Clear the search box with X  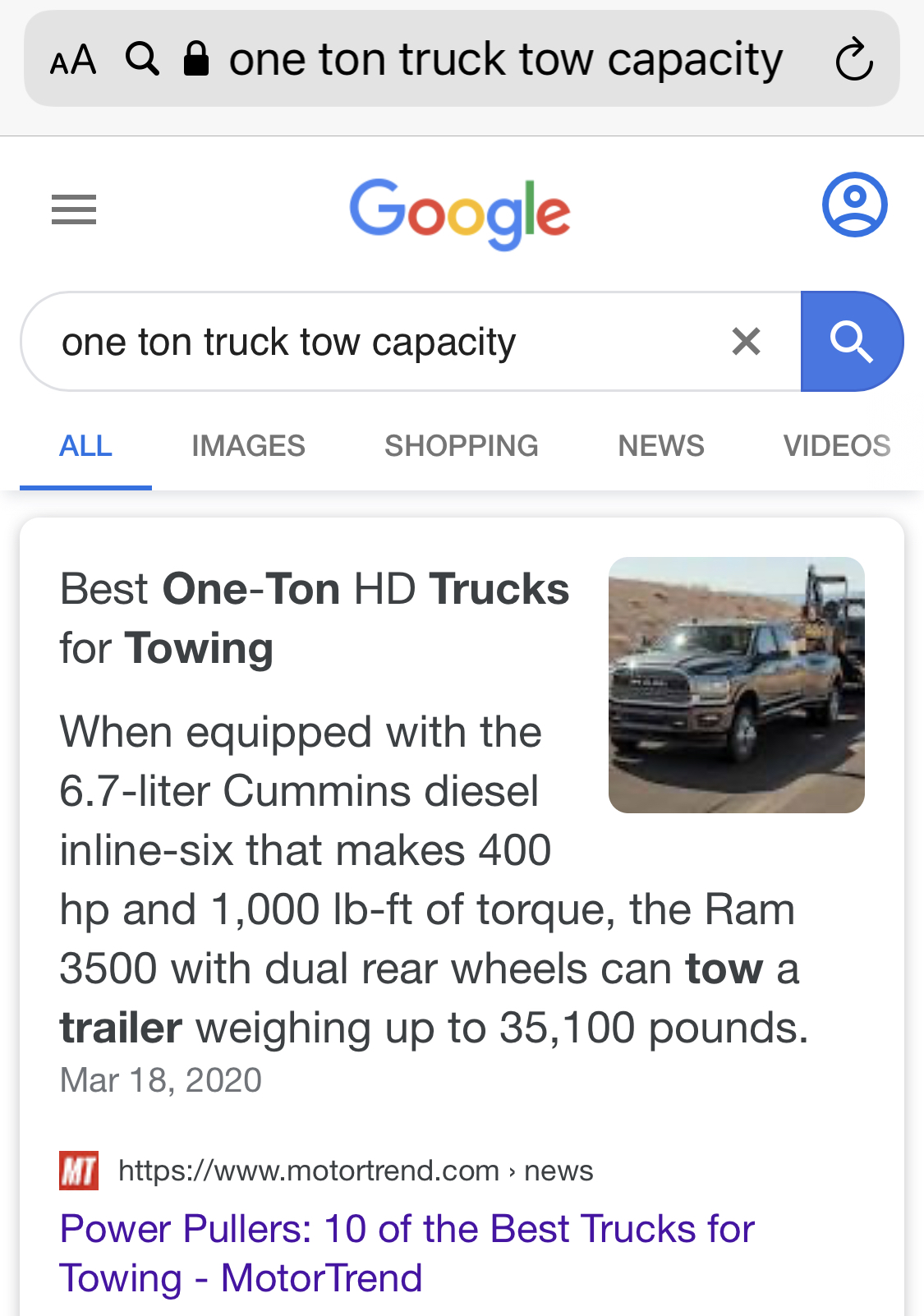pos(746,341)
